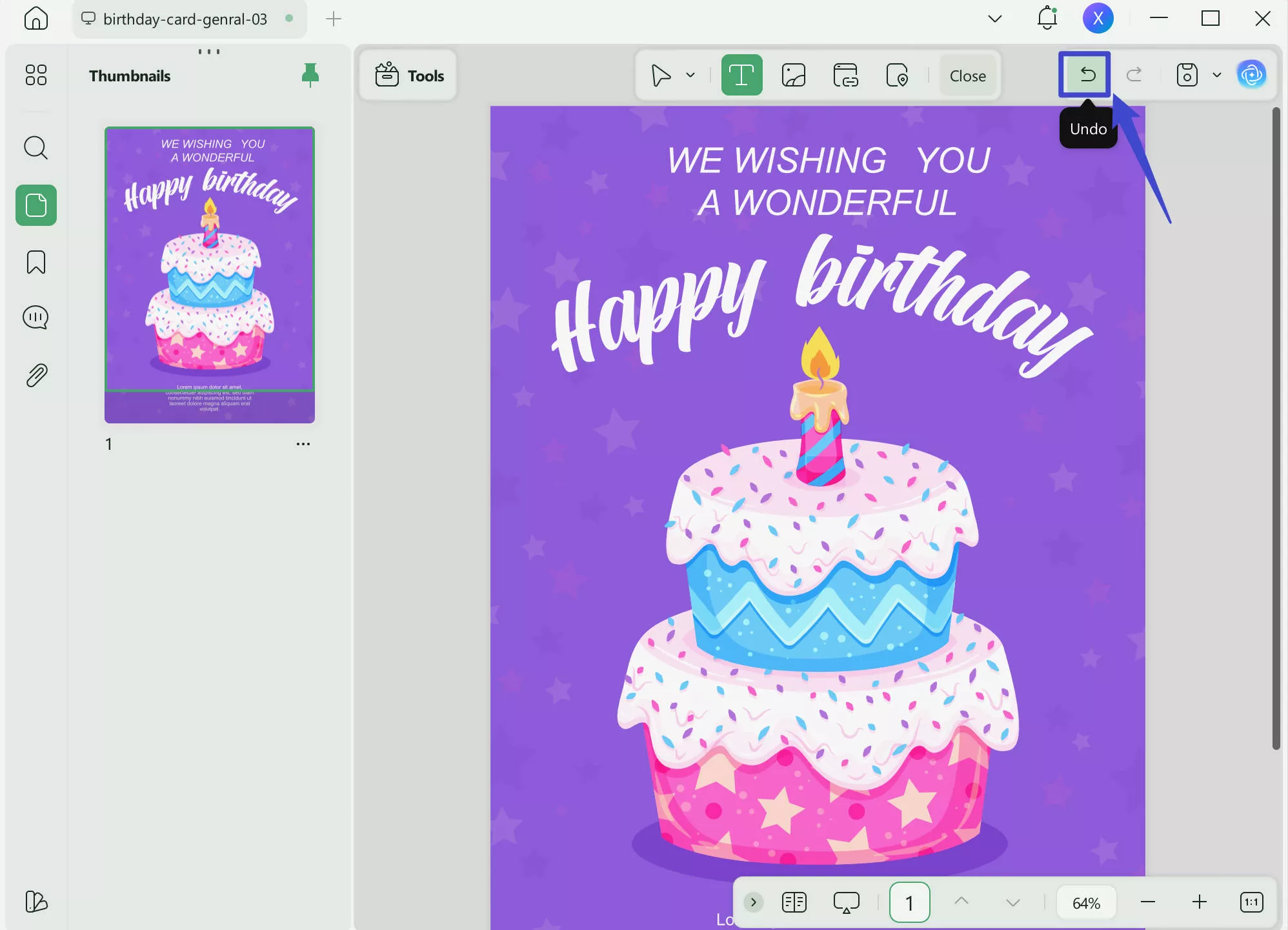Viewport: 1288px width, 930px height.
Task: Click the Undo button
Action: click(1087, 75)
